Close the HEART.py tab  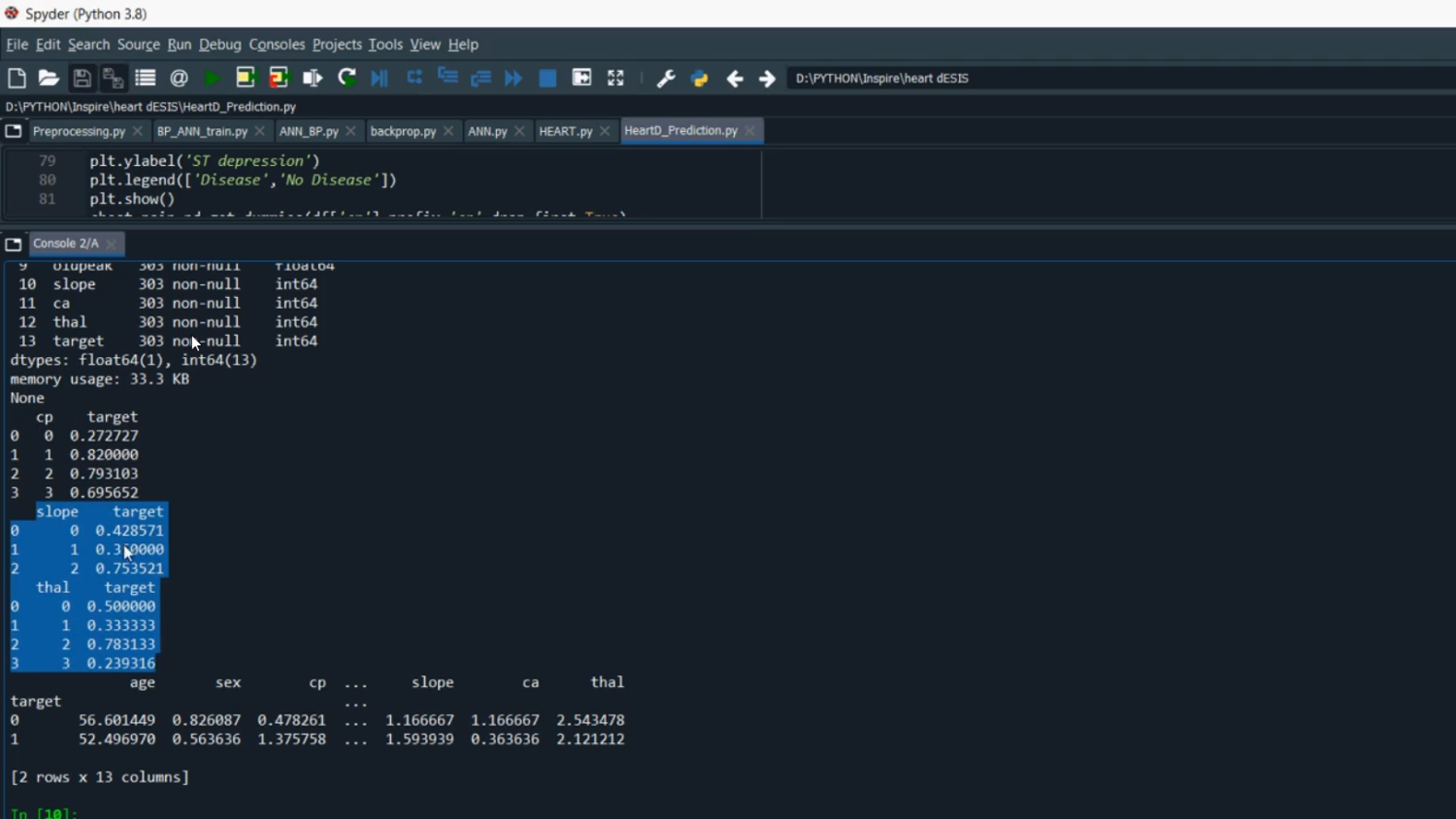[605, 131]
